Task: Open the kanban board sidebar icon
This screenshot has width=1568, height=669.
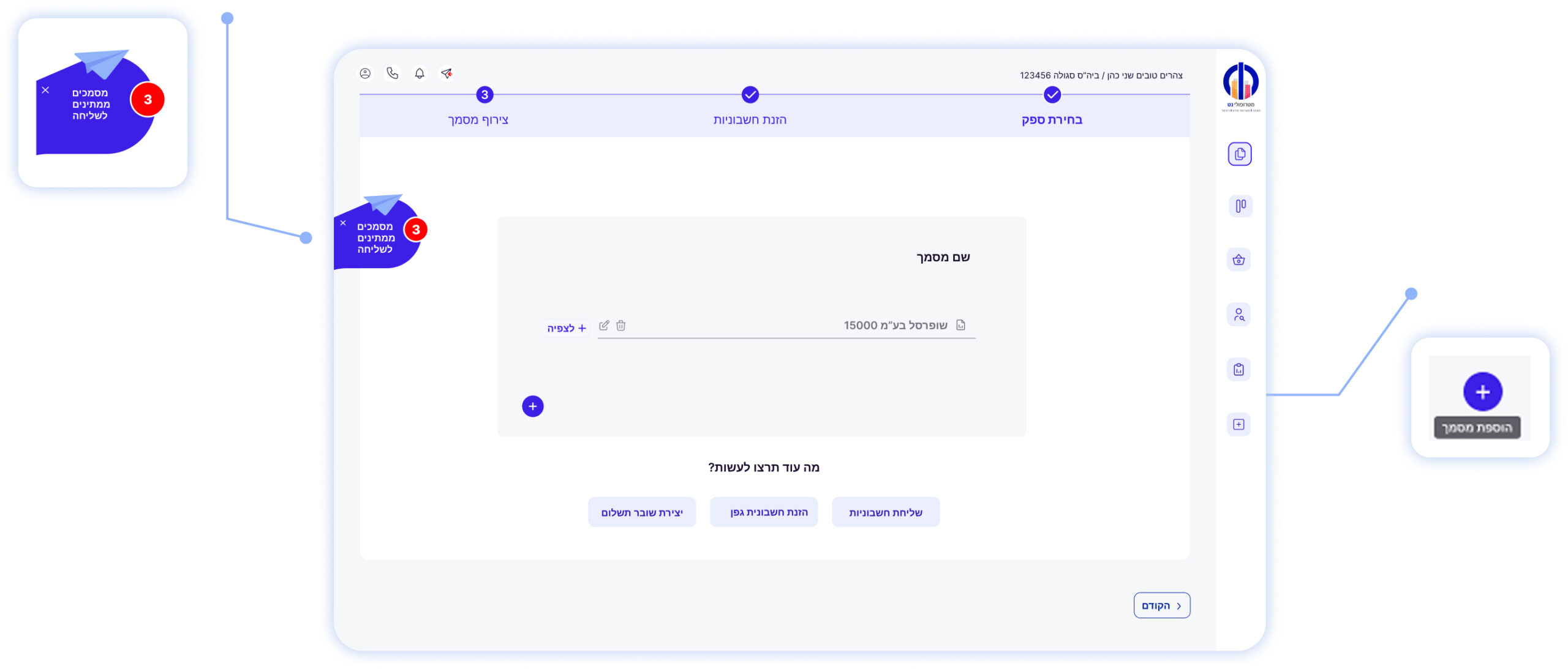Action: coord(1240,206)
